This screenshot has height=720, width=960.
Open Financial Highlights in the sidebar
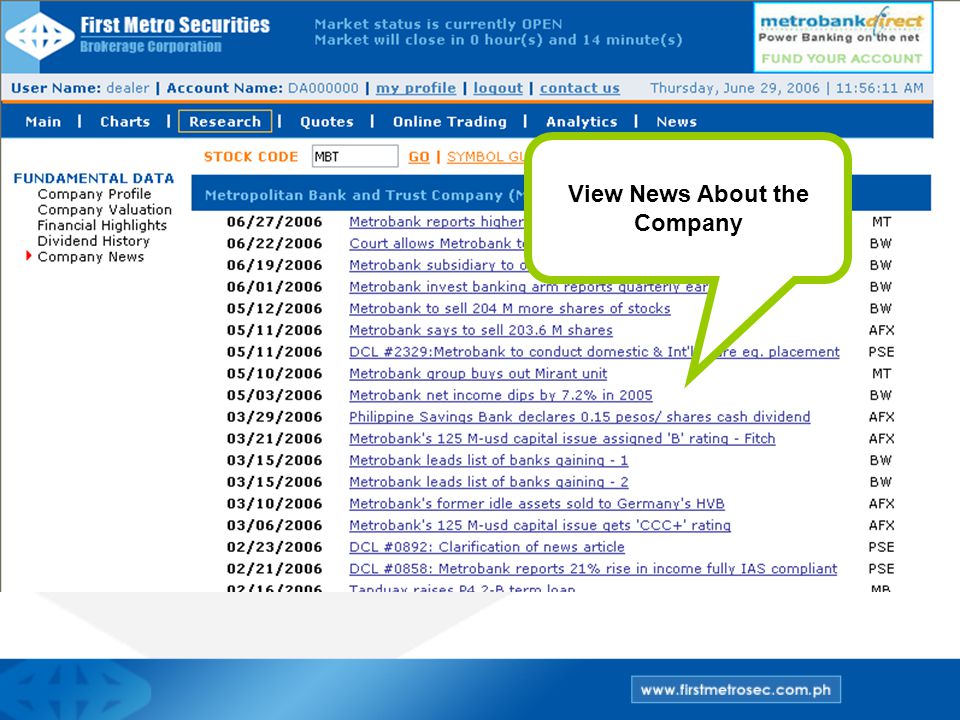[x=102, y=225]
